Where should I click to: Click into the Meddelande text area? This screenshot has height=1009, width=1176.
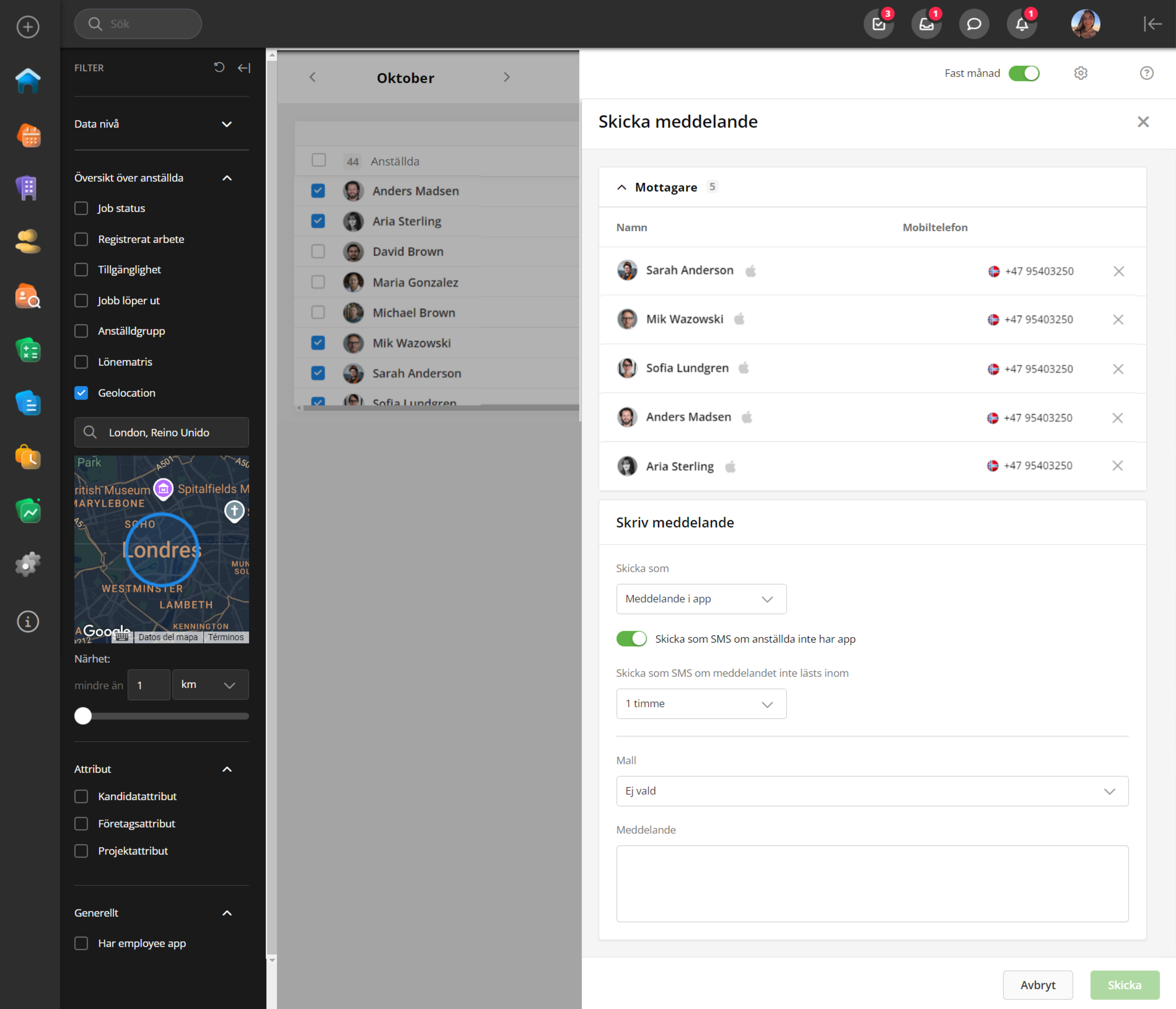(872, 883)
